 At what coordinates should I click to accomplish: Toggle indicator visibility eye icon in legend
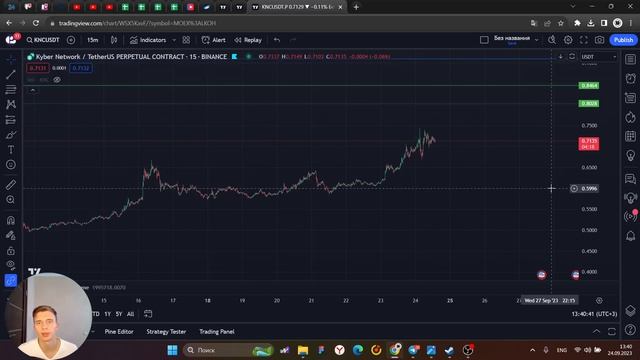coord(57,80)
